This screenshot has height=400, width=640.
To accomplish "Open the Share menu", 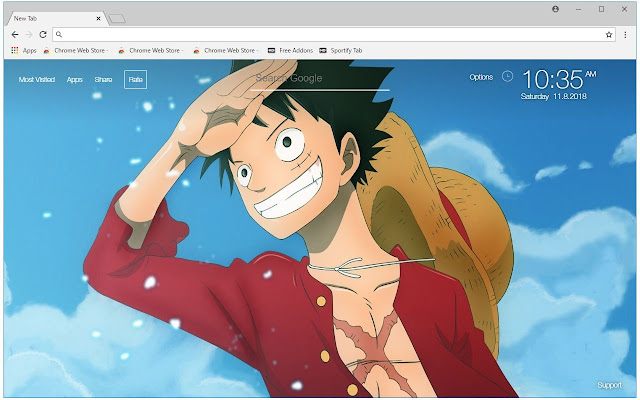I will (103, 80).
